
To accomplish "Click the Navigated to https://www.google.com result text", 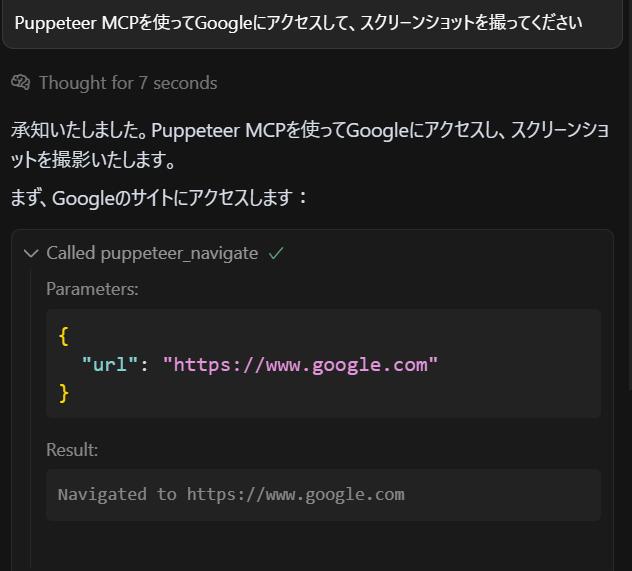I will tap(231, 494).
